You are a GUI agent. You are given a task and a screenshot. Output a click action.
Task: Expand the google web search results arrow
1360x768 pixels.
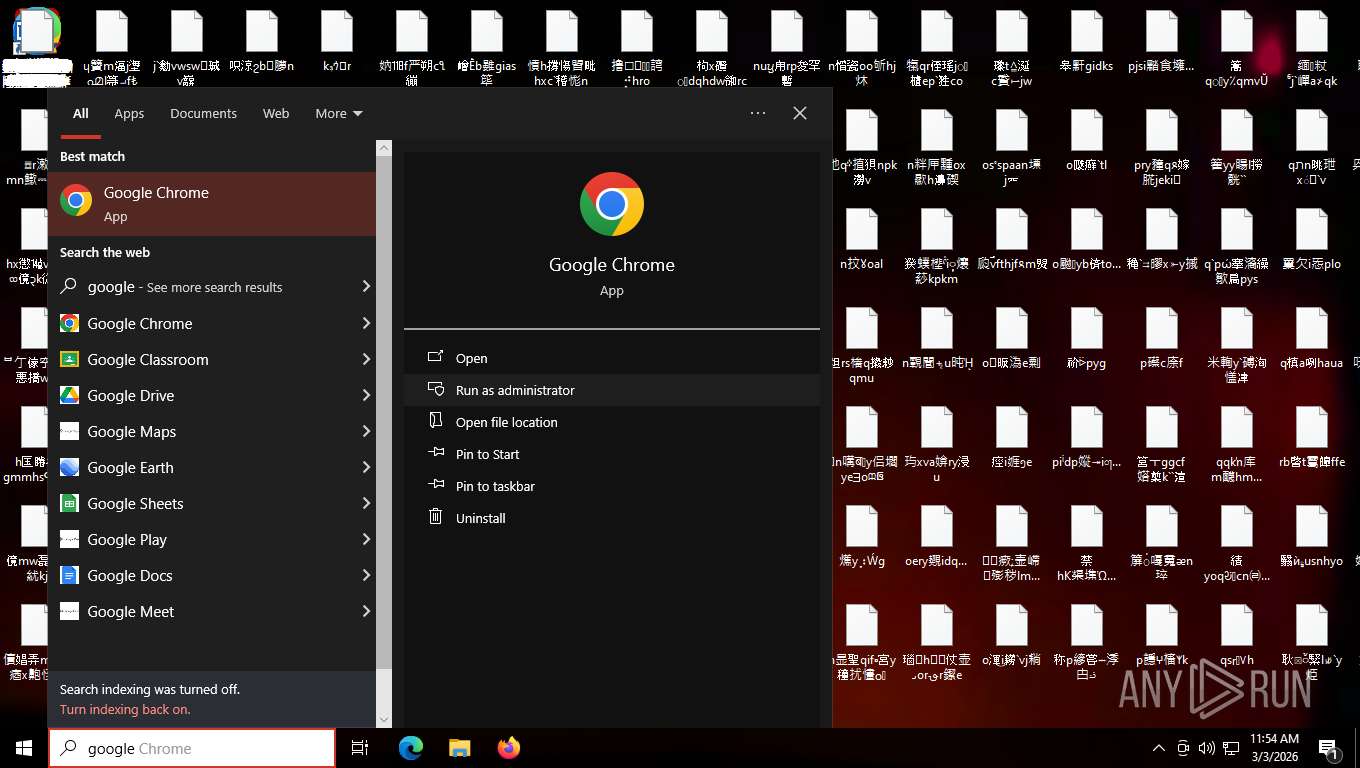click(x=366, y=287)
